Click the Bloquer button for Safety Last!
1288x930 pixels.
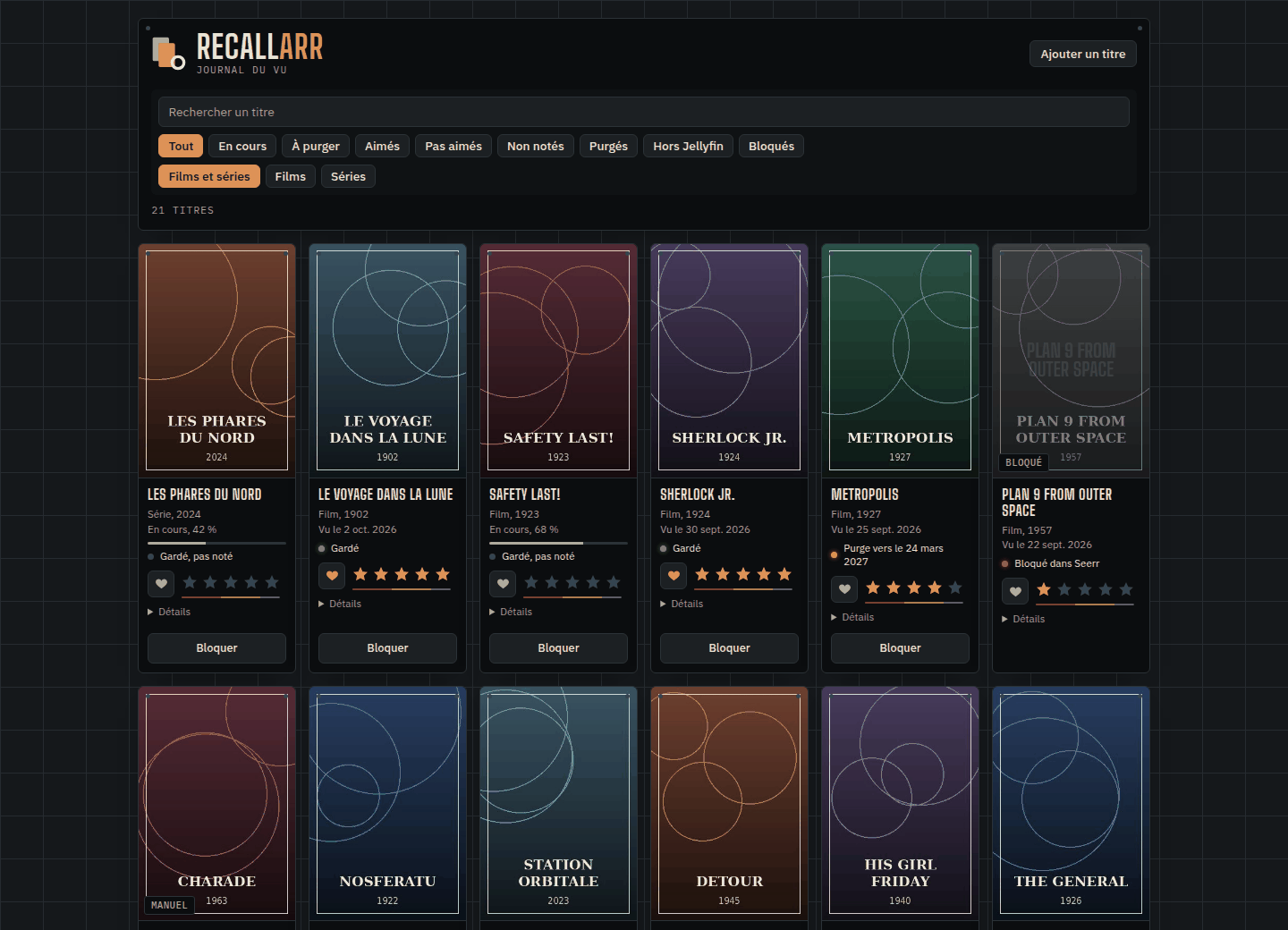pos(558,648)
